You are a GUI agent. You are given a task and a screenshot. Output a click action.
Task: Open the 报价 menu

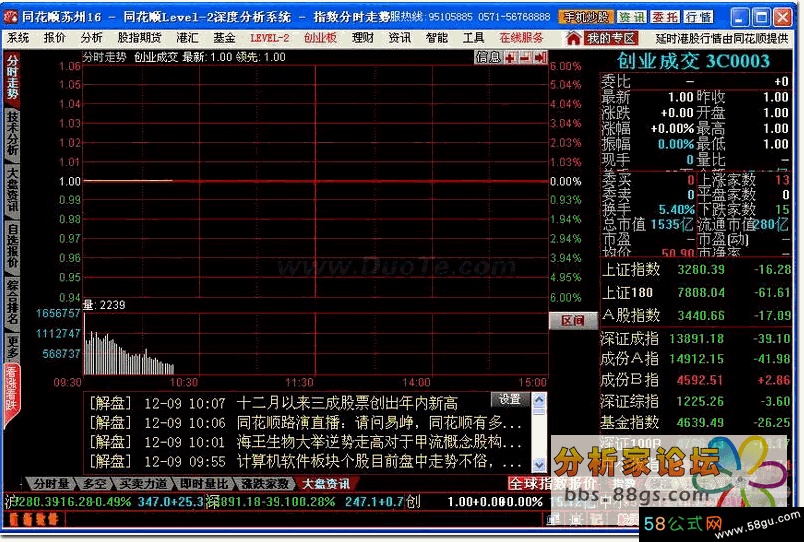[x=54, y=37]
